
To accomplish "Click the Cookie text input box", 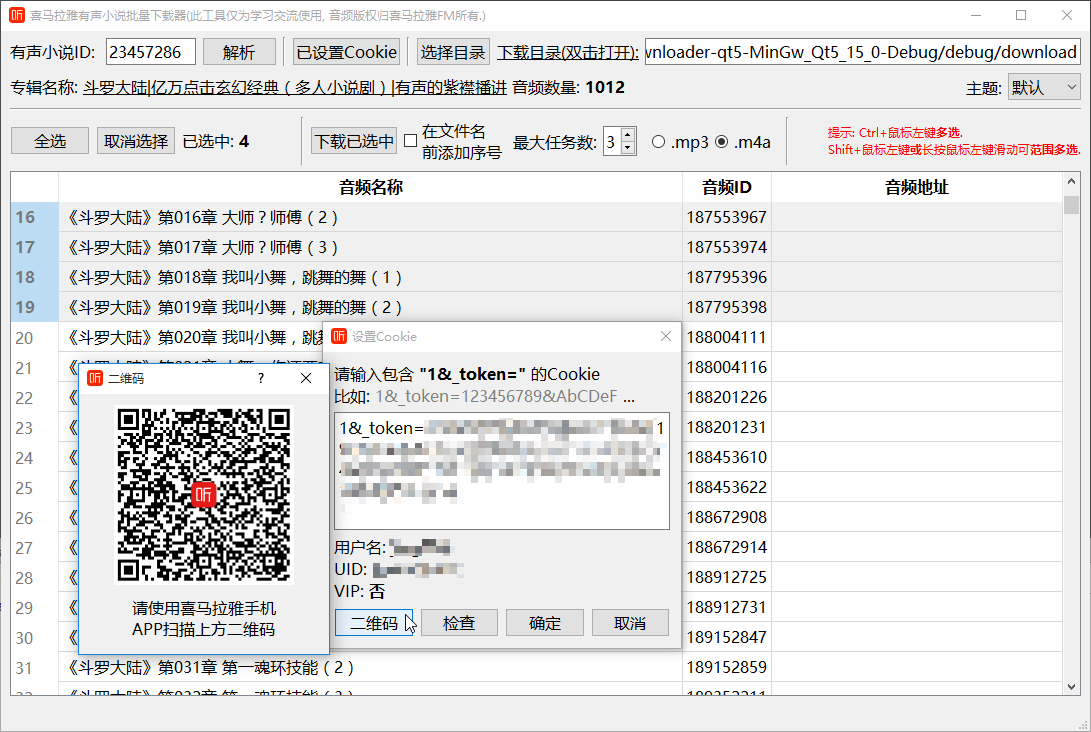I will (502, 471).
